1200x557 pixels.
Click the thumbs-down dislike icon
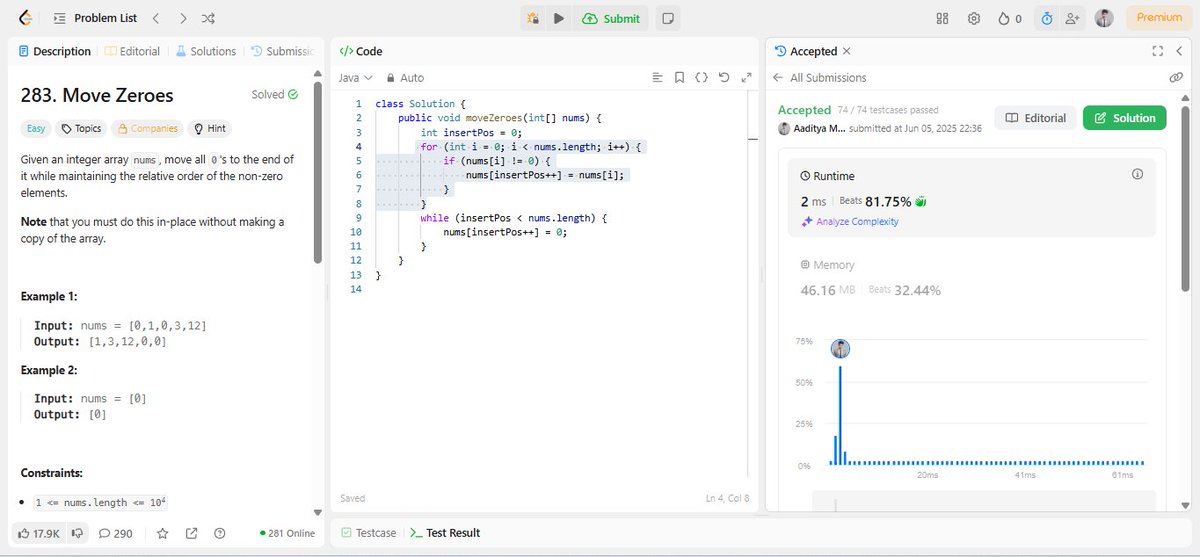coord(76,533)
